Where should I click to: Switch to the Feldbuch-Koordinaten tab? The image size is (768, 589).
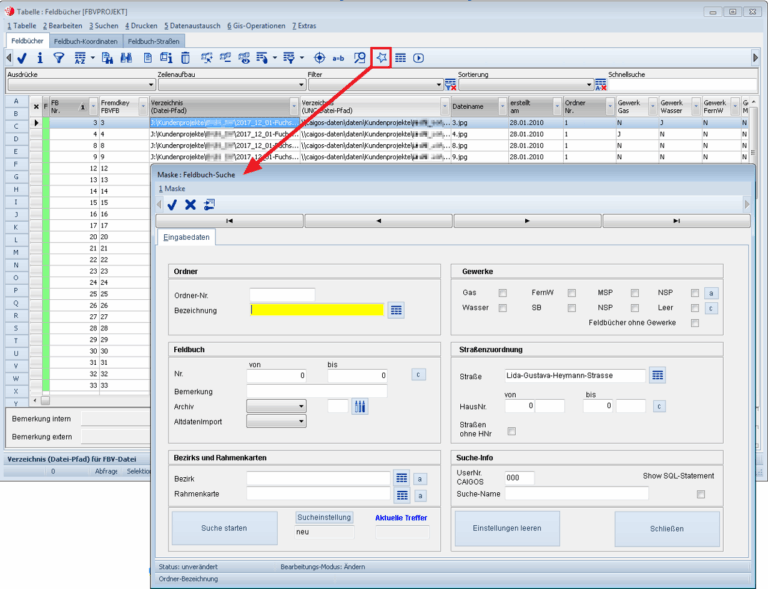(86, 41)
